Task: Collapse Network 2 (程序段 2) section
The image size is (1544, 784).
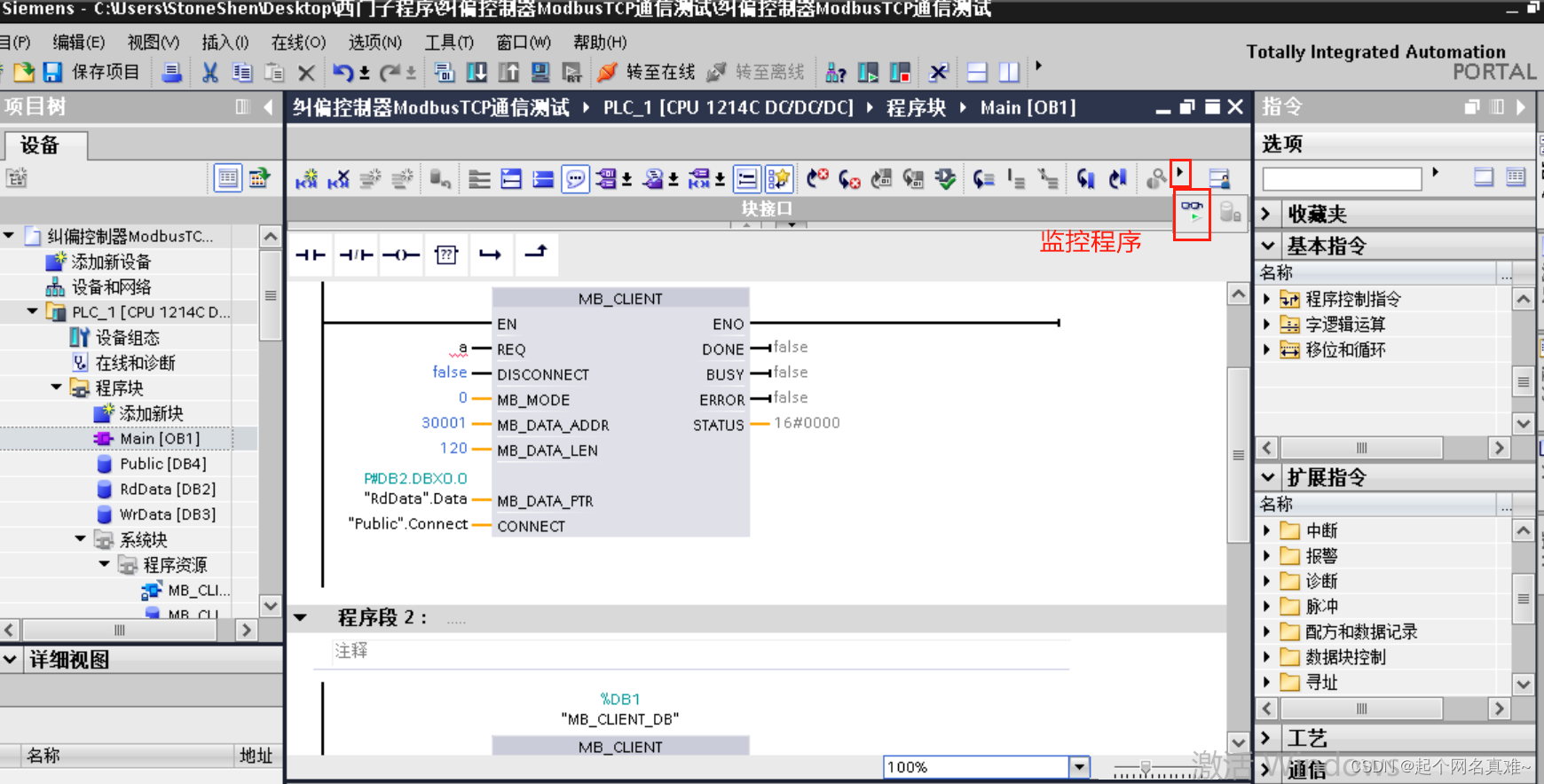Action: (x=301, y=618)
